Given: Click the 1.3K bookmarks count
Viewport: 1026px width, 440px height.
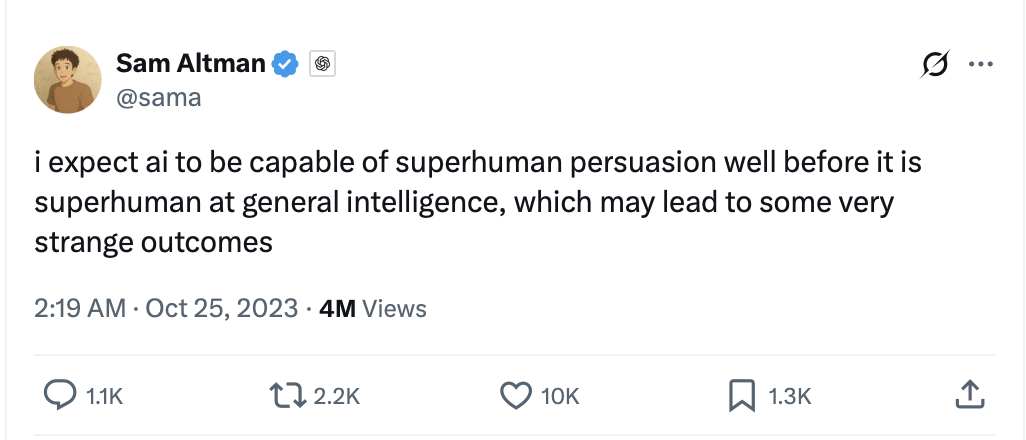Looking at the screenshot, I should [x=789, y=397].
